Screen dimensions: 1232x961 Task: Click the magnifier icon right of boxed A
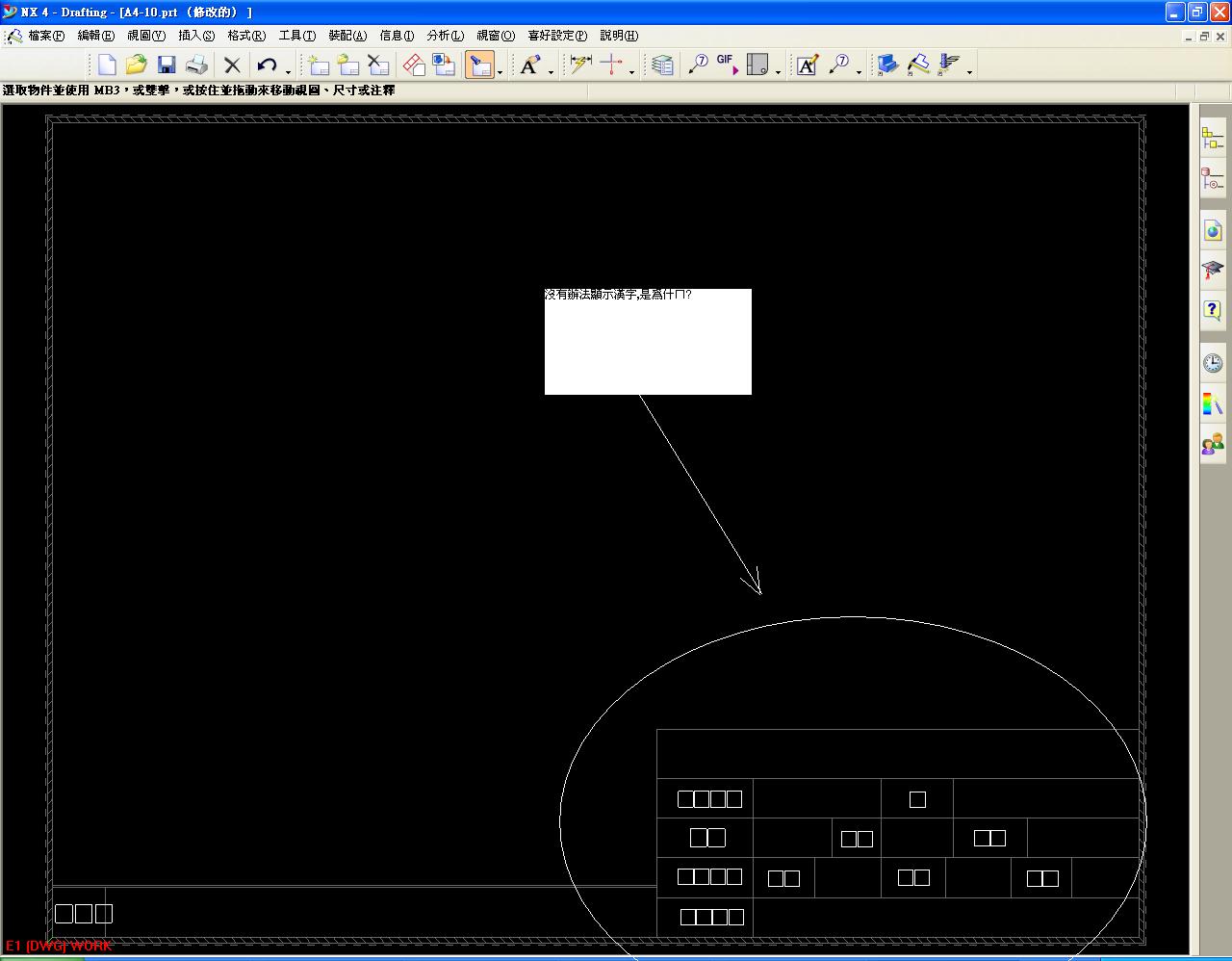(x=838, y=65)
